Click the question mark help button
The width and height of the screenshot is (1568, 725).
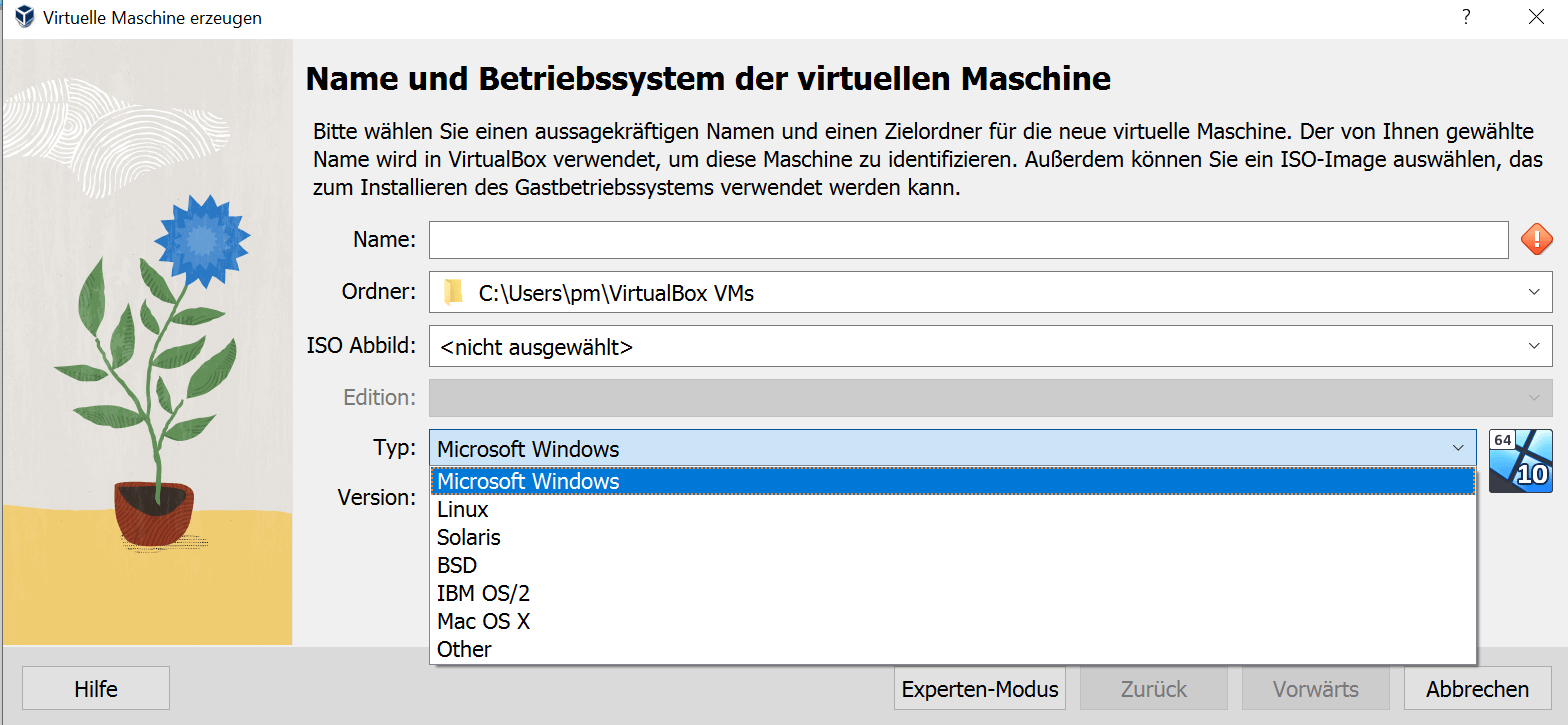click(x=1465, y=17)
